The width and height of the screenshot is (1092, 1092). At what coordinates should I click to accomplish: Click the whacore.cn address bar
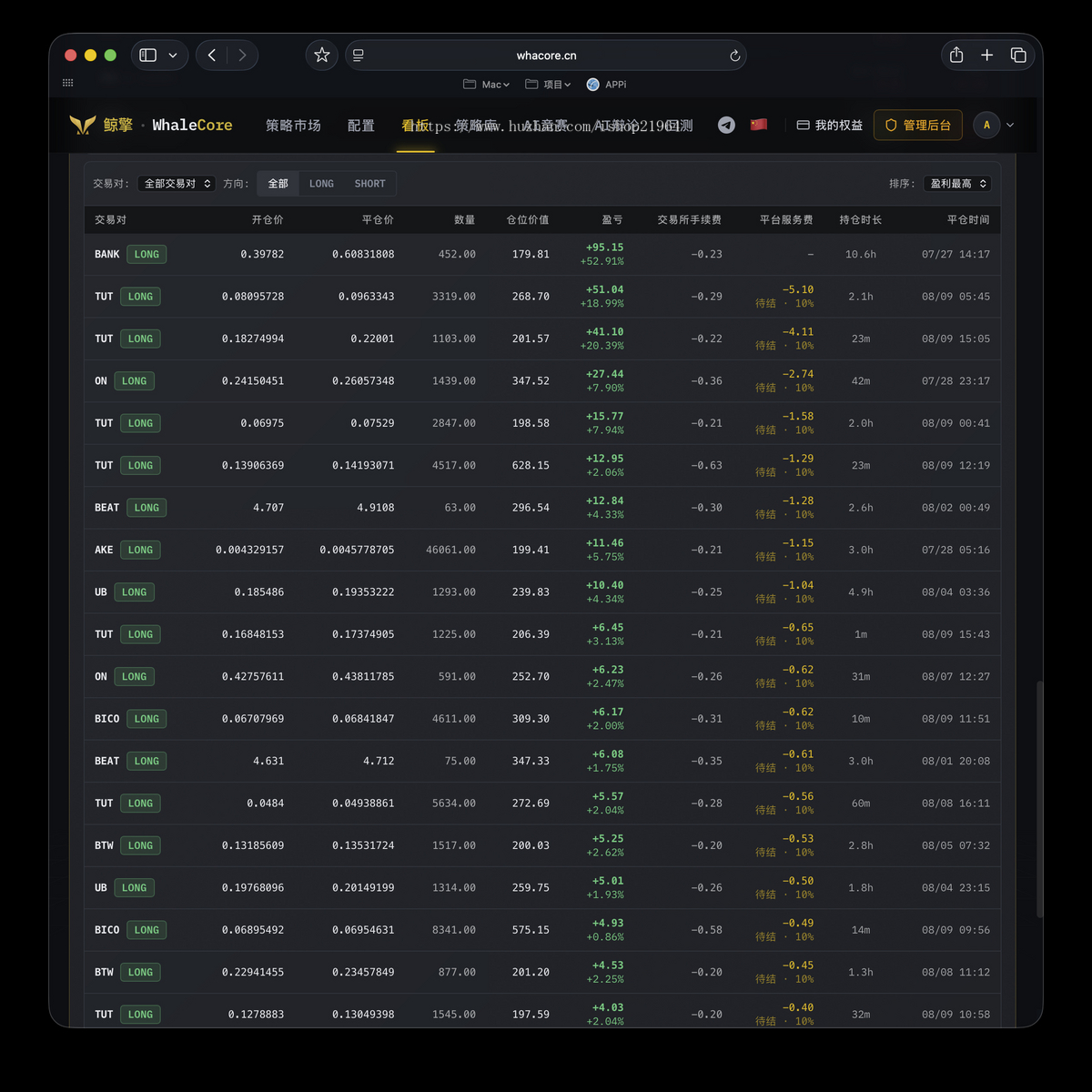coord(546,56)
